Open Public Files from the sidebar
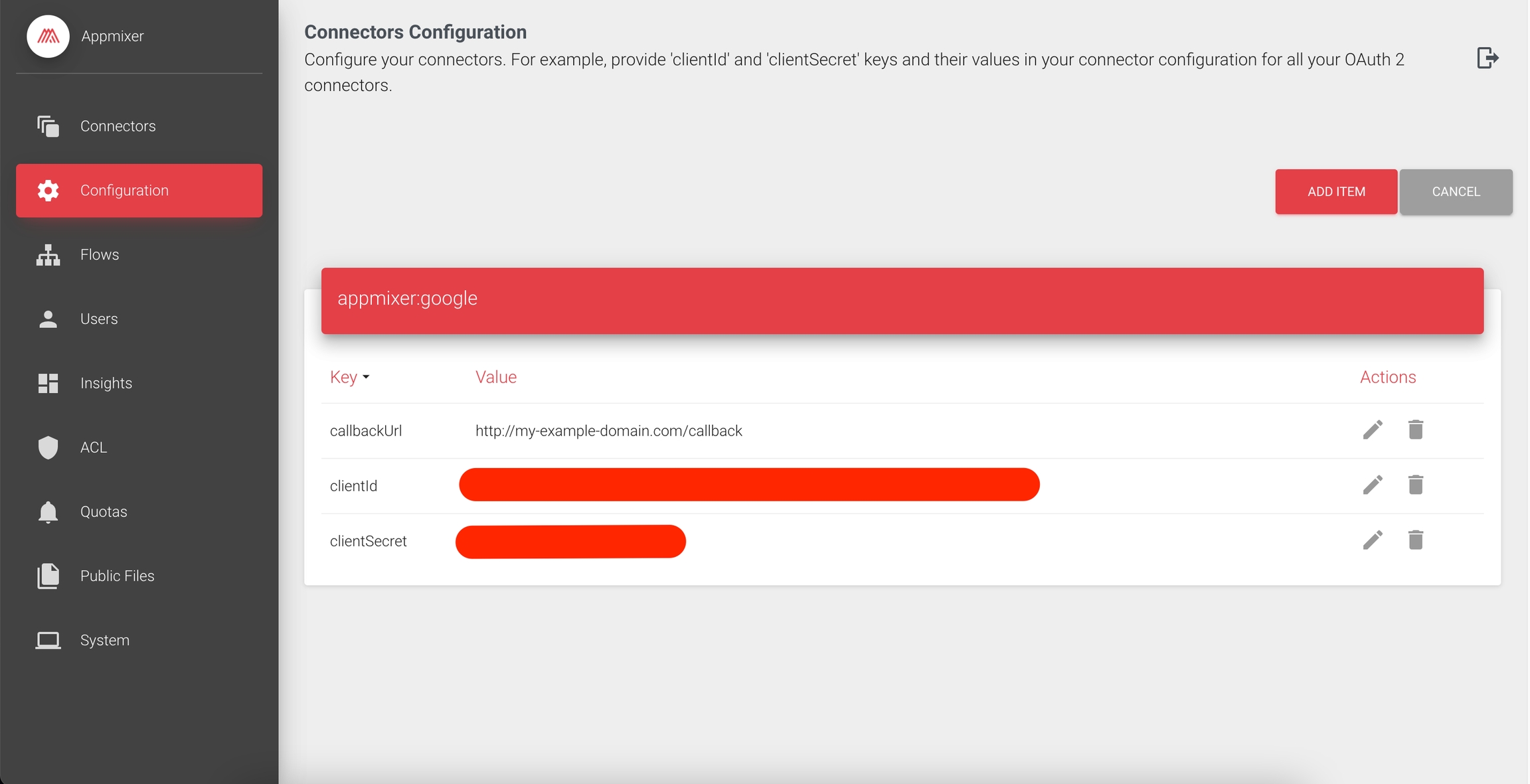The image size is (1530, 784). pyautogui.click(x=117, y=576)
